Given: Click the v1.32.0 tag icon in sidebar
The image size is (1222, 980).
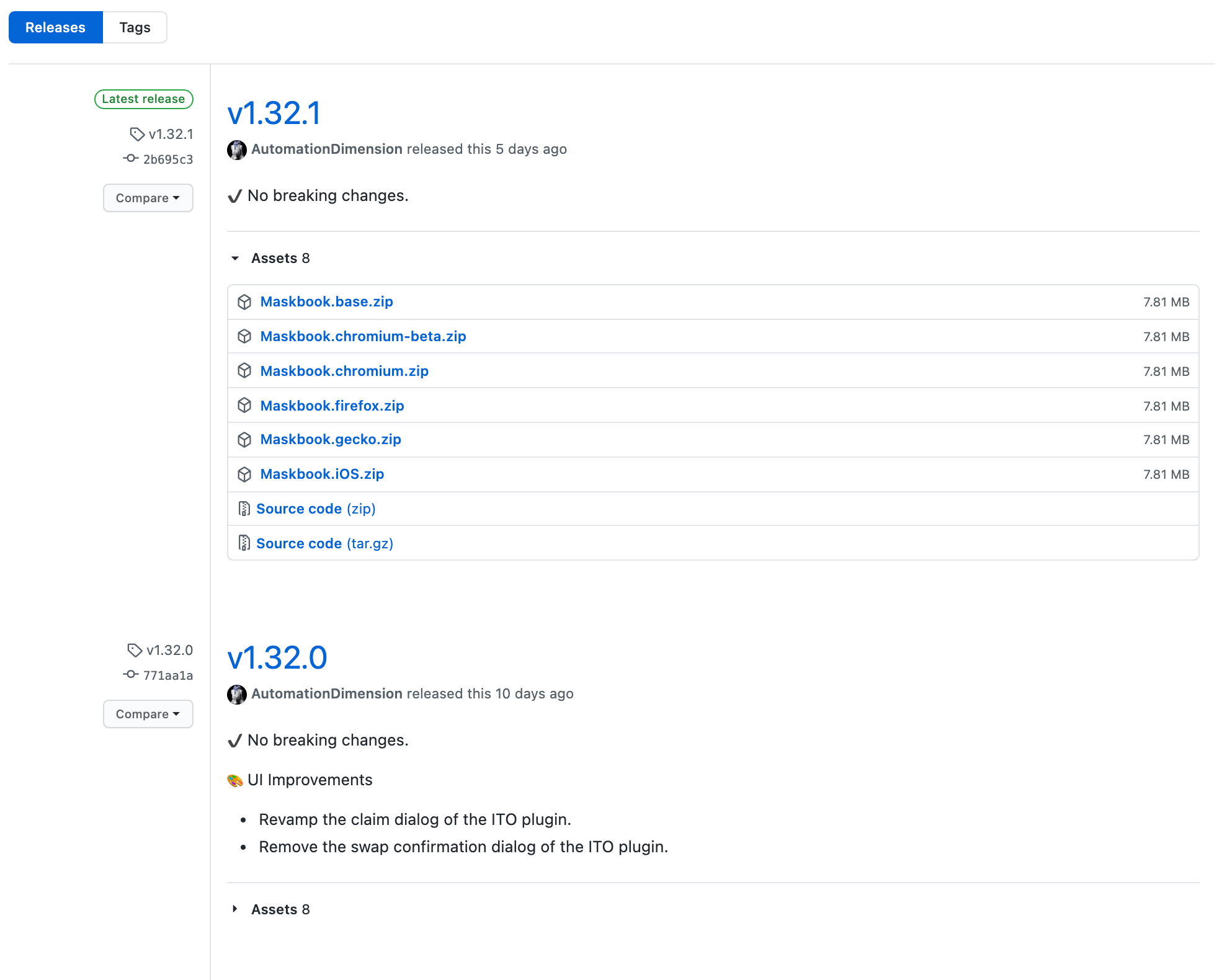Looking at the screenshot, I should pyautogui.click(x=135, y=650).
